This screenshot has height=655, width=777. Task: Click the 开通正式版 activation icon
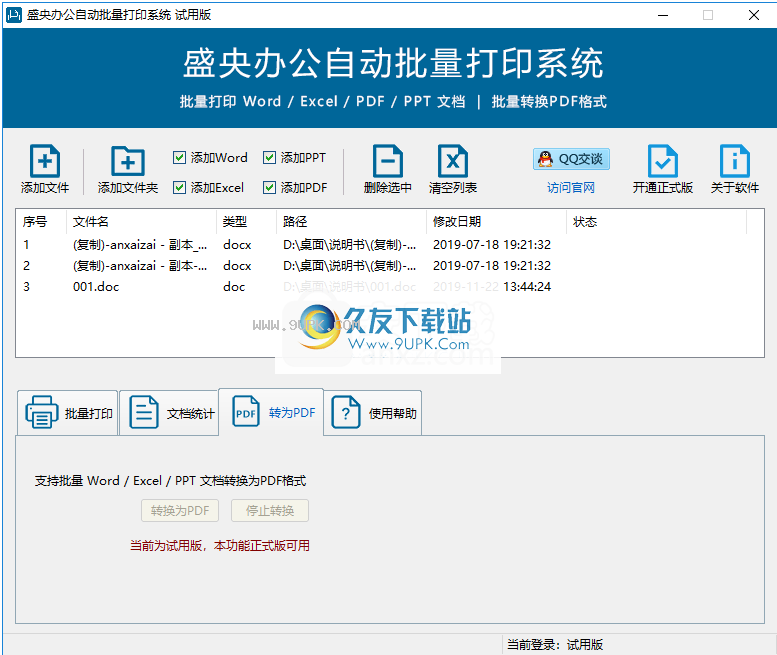663,161
